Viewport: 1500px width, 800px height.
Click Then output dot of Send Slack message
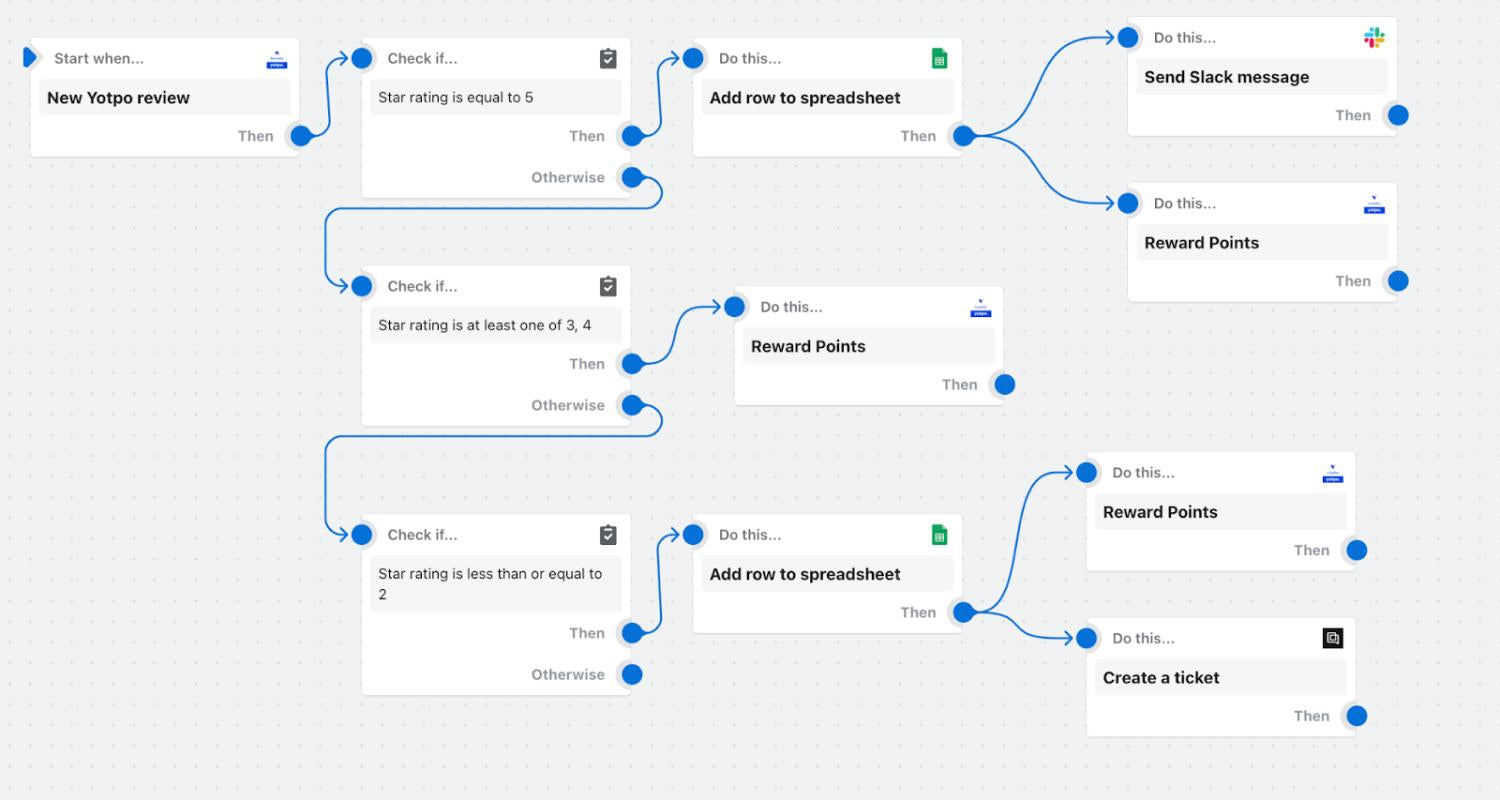1398,115
